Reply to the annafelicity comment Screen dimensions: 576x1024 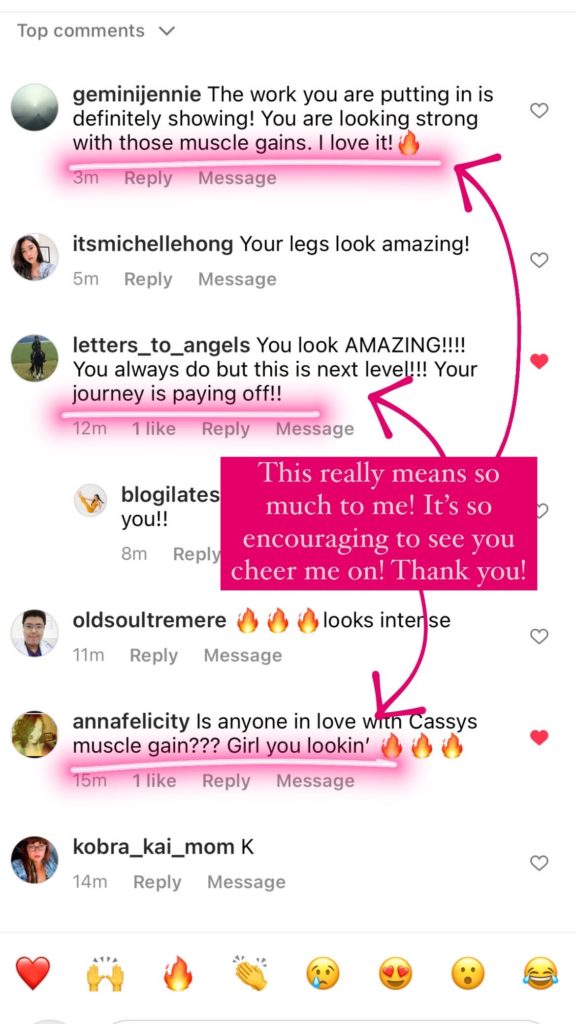226,781
